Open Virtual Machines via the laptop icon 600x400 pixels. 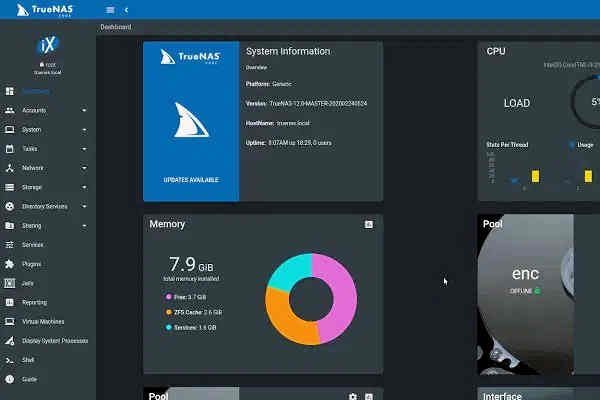click(10, 322)
